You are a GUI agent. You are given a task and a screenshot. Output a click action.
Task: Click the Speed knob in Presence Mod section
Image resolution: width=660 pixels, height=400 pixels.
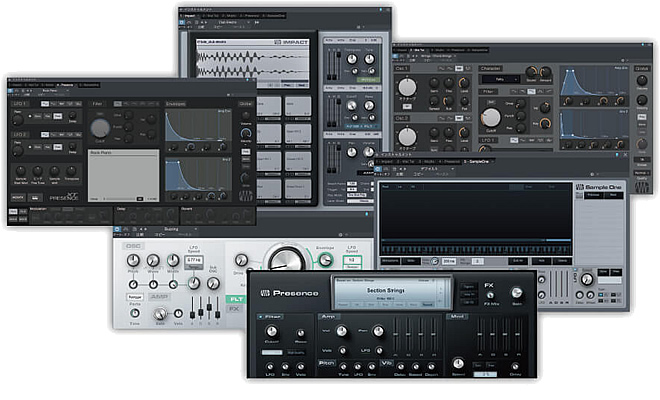[458, 363]
